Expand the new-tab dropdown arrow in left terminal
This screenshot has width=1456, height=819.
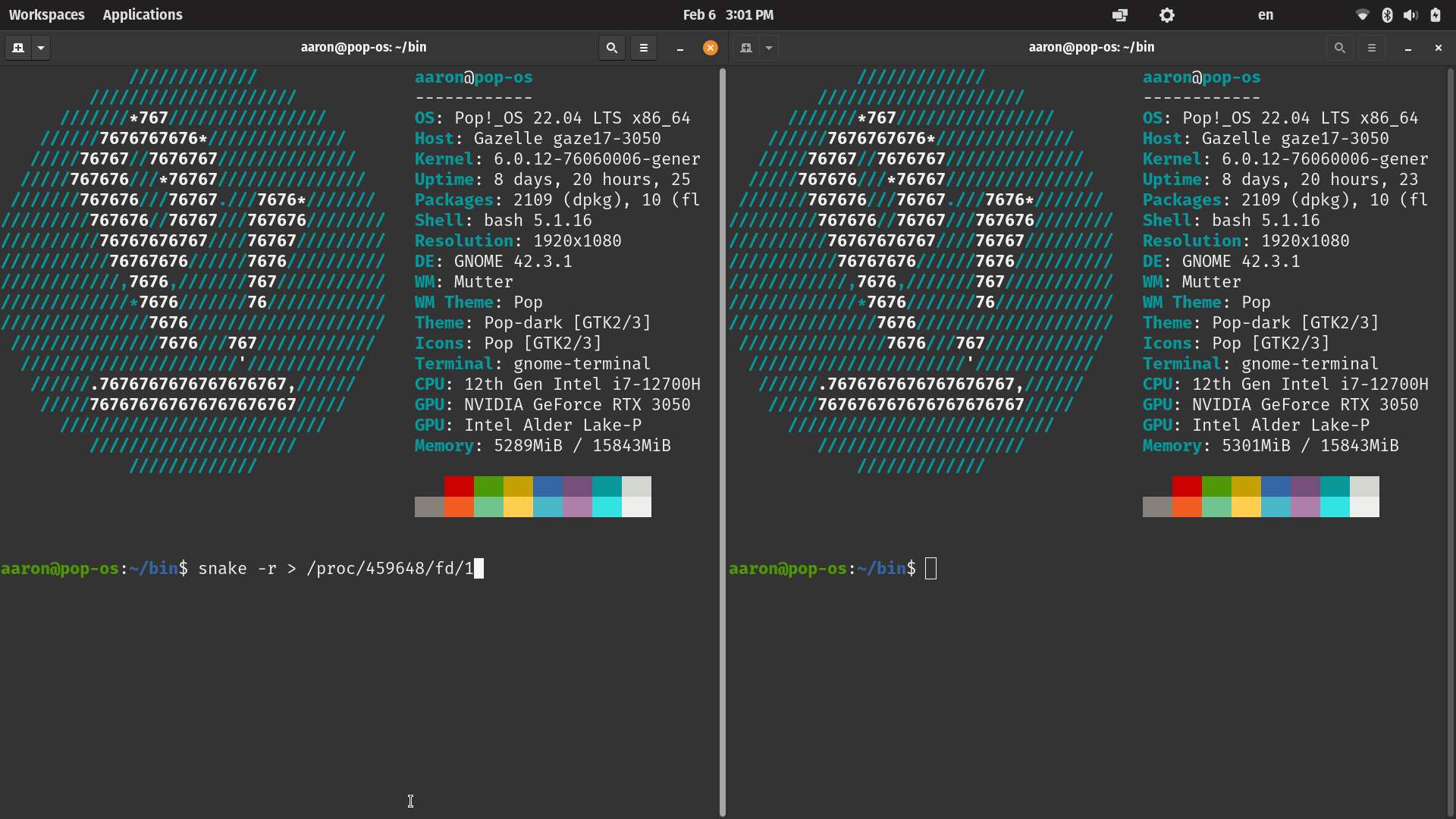(41, 47)
